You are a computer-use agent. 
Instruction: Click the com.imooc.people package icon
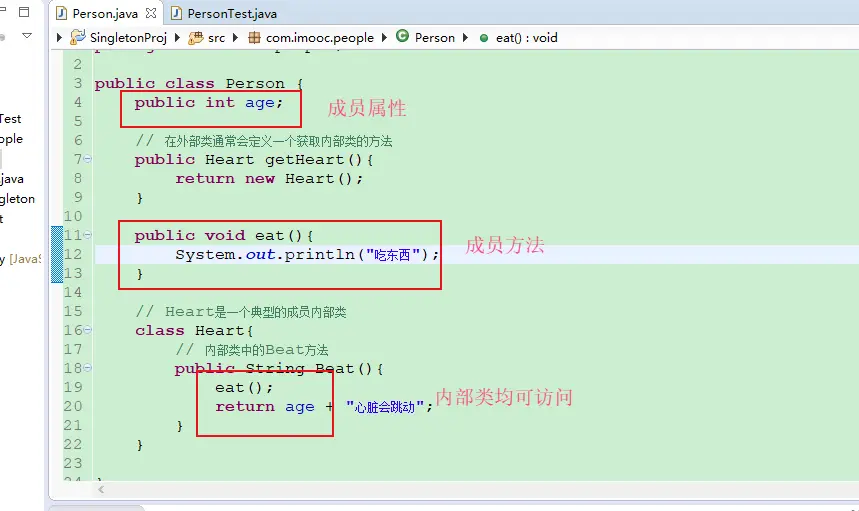click(x=254, y=38)
